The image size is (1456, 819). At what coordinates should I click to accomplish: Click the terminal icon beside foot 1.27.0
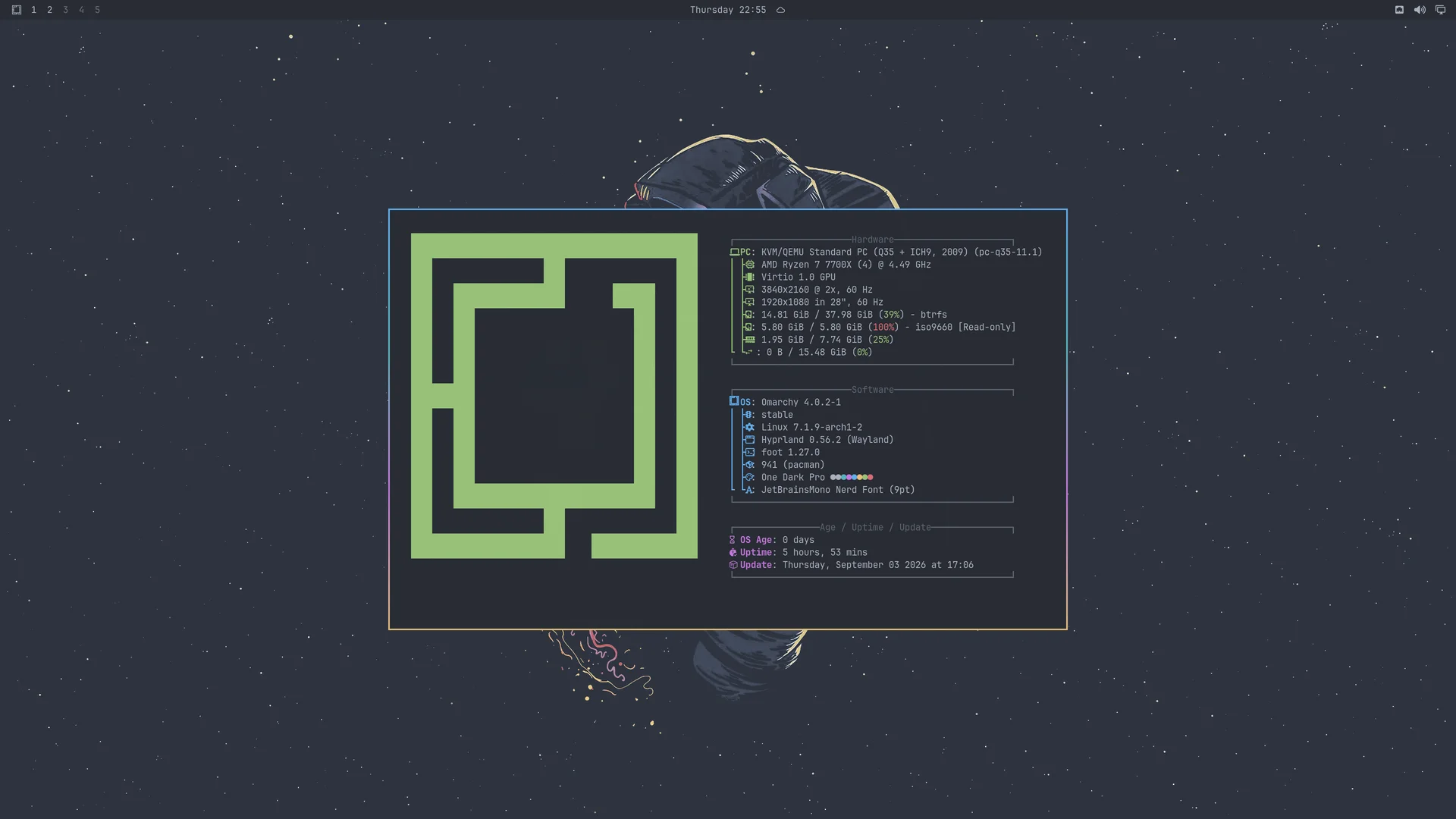(x=749, y=452)
